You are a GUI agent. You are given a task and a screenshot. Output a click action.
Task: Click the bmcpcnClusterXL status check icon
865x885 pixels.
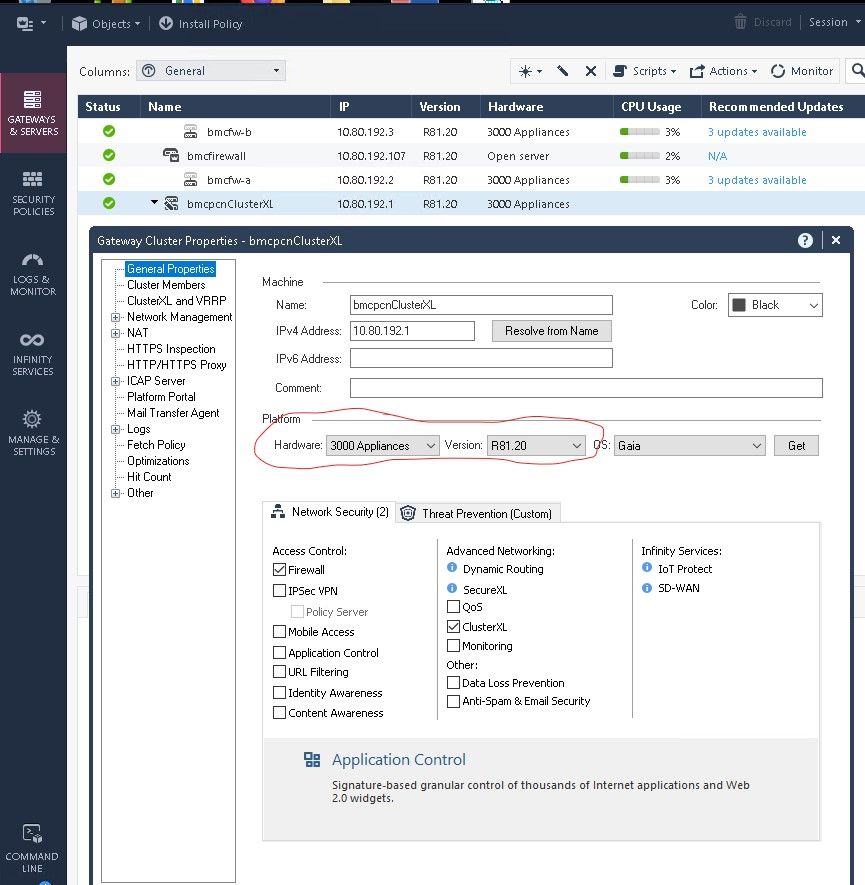click(x=109, y=203)
